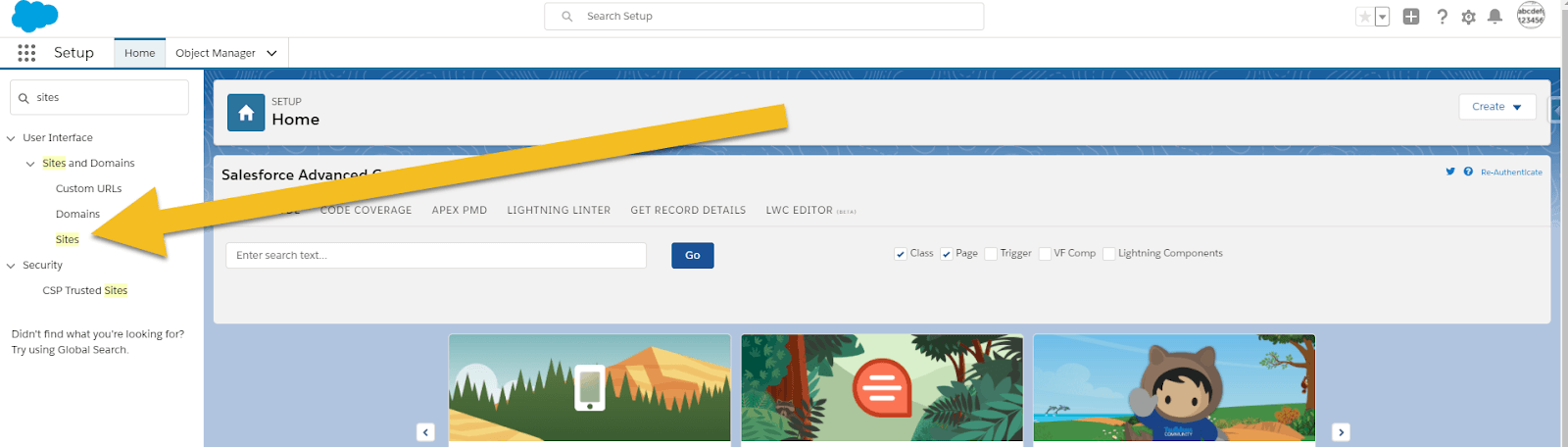
Task: Click the help question mark icon
Action: (1442, 17)
